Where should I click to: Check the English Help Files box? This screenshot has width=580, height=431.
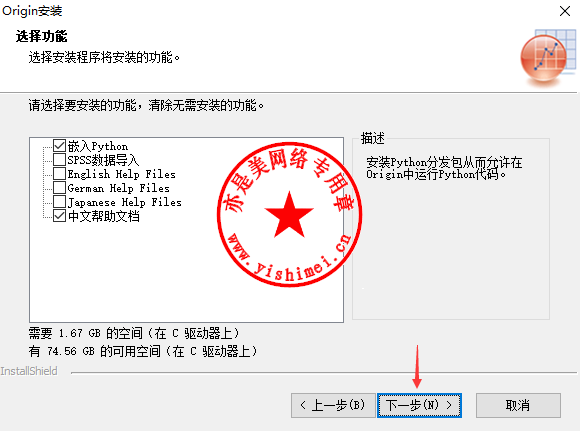(59, 174)
